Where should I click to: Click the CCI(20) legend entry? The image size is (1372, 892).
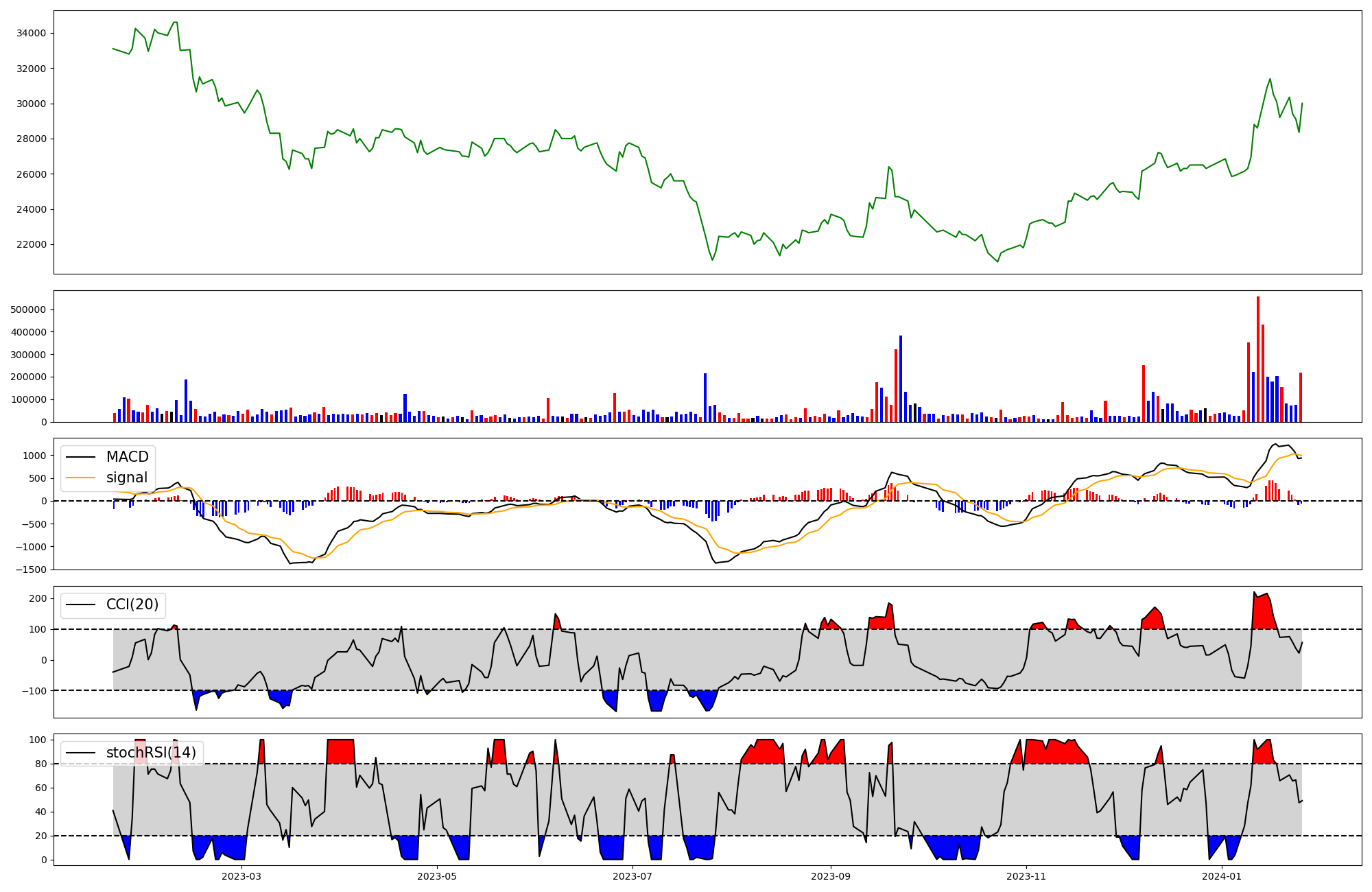click(x=132, y=605)
